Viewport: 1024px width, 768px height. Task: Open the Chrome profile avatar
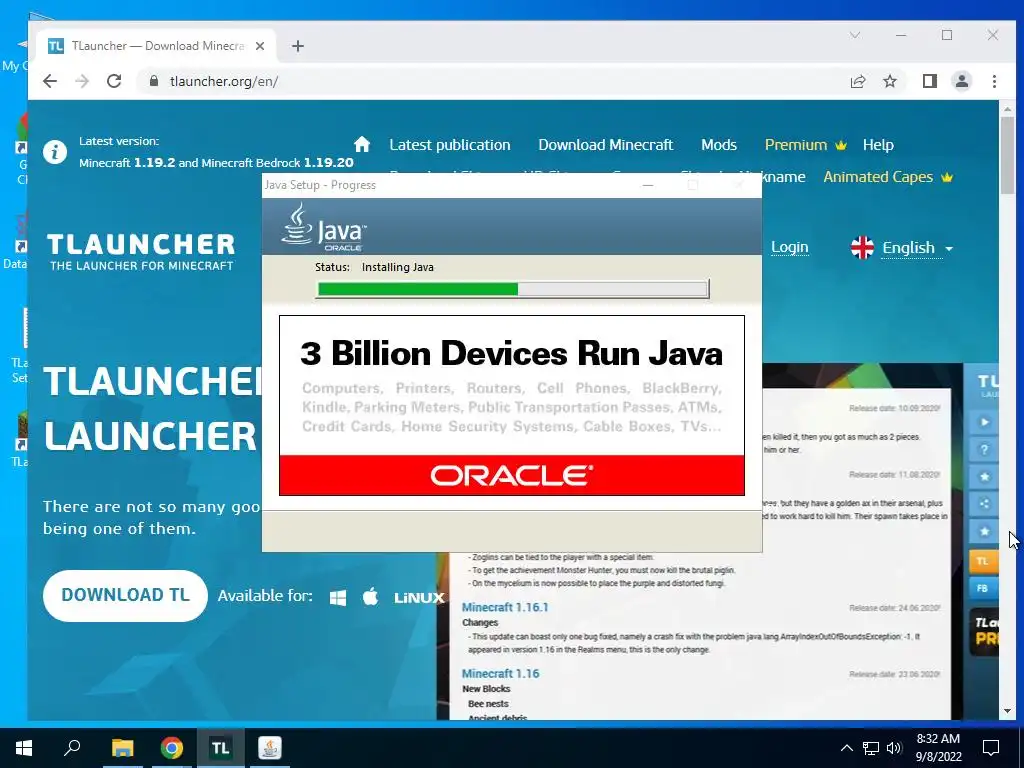[962, 81]
